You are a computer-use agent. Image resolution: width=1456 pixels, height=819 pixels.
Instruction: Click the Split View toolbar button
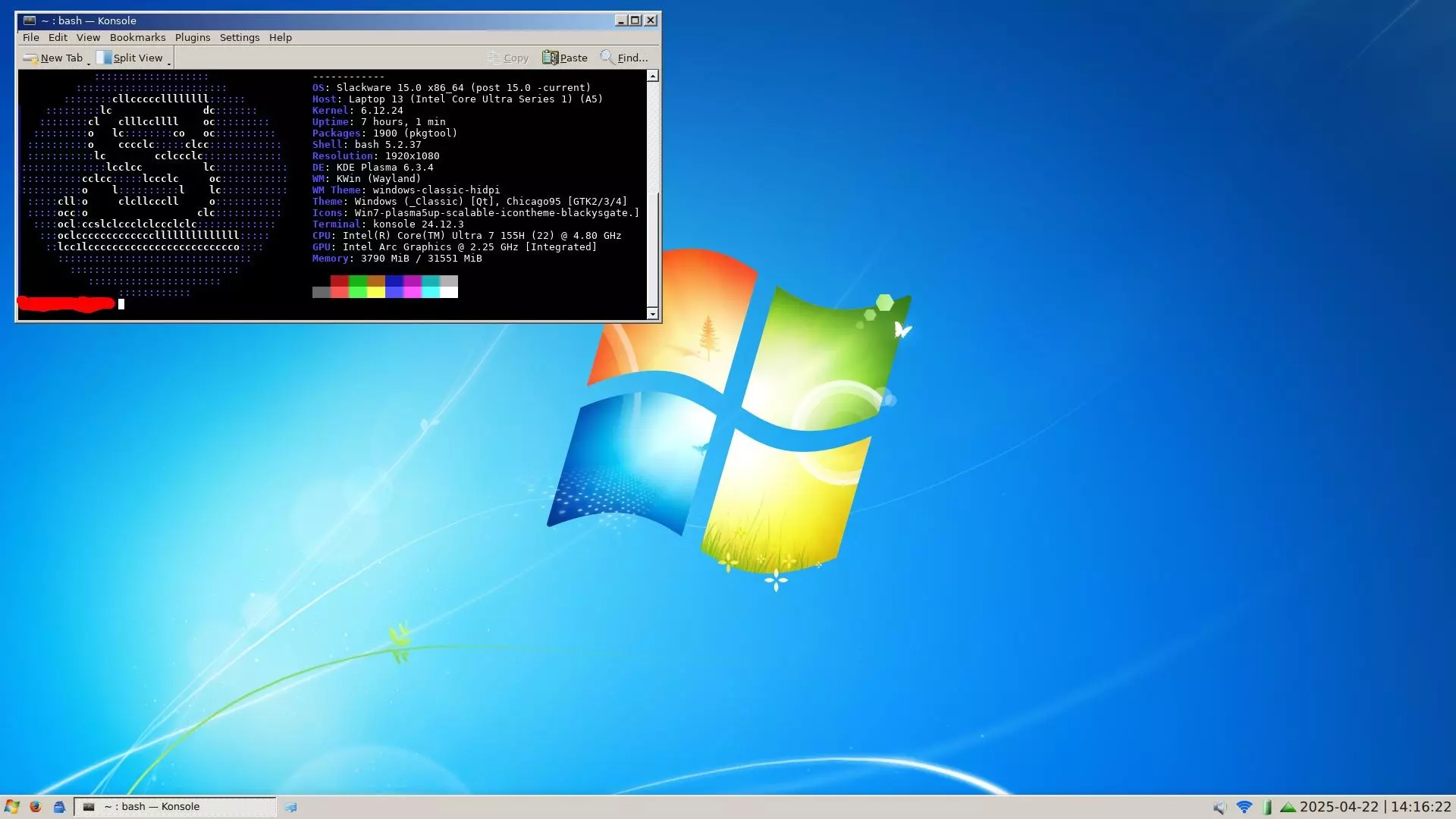(130, 58)
